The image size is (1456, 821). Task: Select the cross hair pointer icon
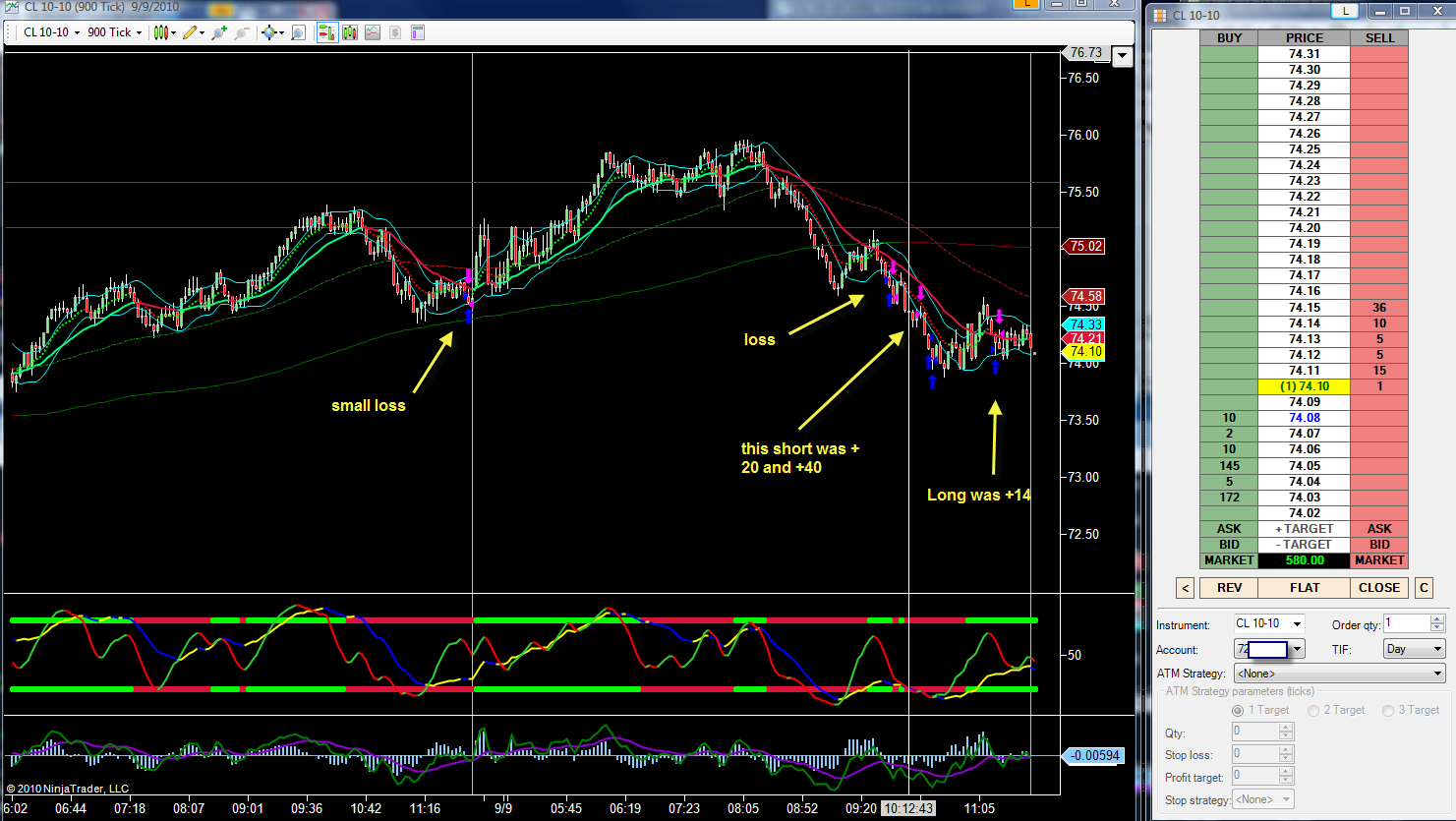pos(268,32)
